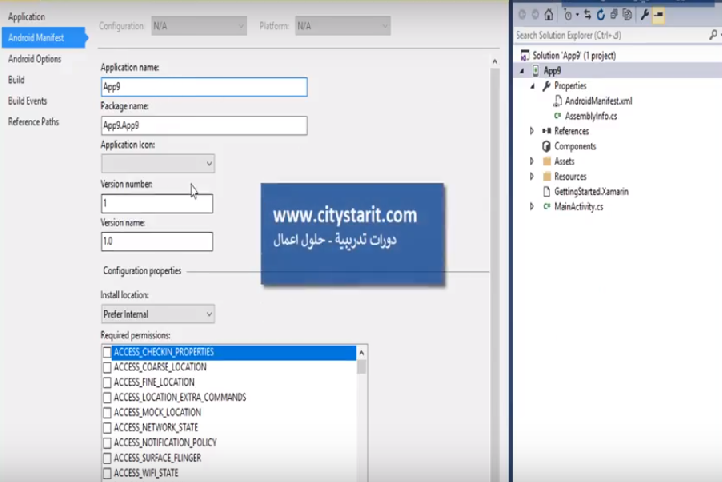Click the Application name field
The width and height of the screenshot is (722, 482).
point(204,87)
